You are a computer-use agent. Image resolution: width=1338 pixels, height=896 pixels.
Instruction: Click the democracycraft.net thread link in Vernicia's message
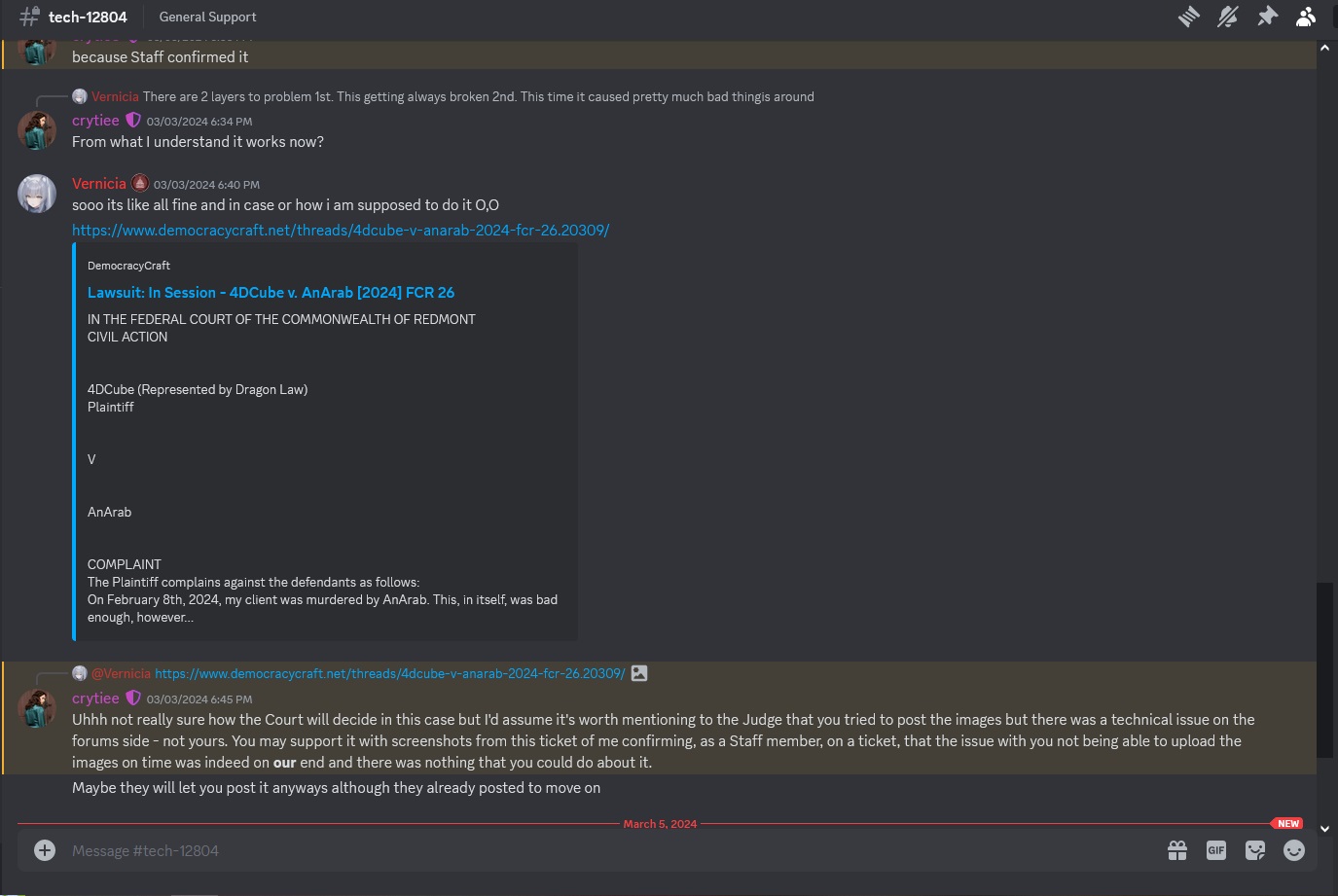[341, 231]
